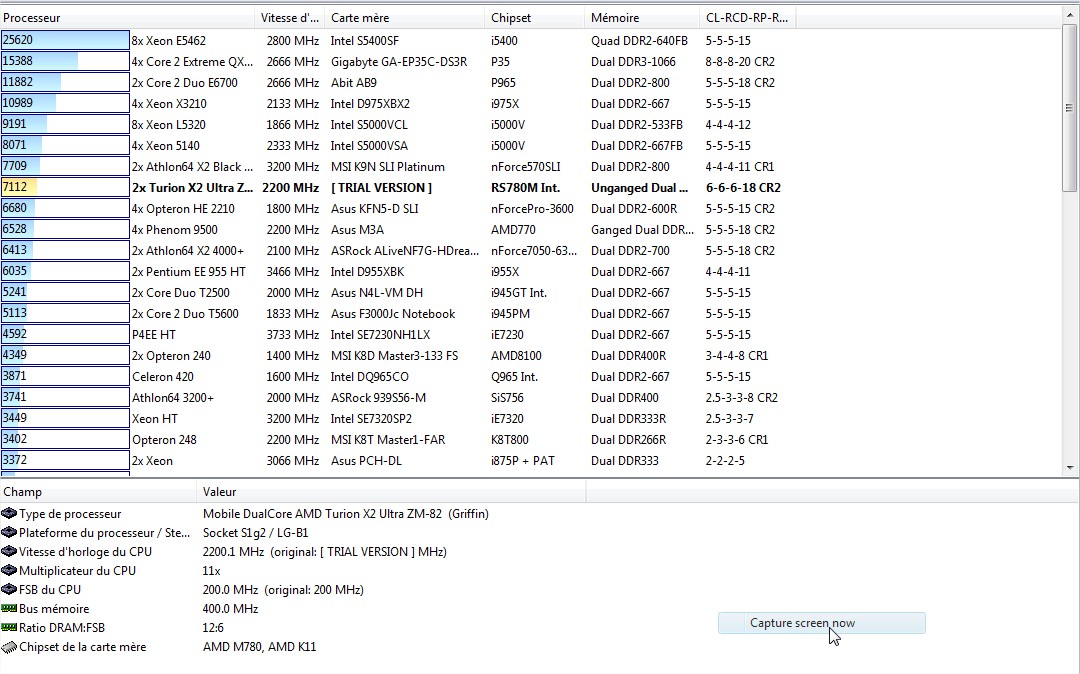Click icon beside FSB du CPU

[9, 589]
